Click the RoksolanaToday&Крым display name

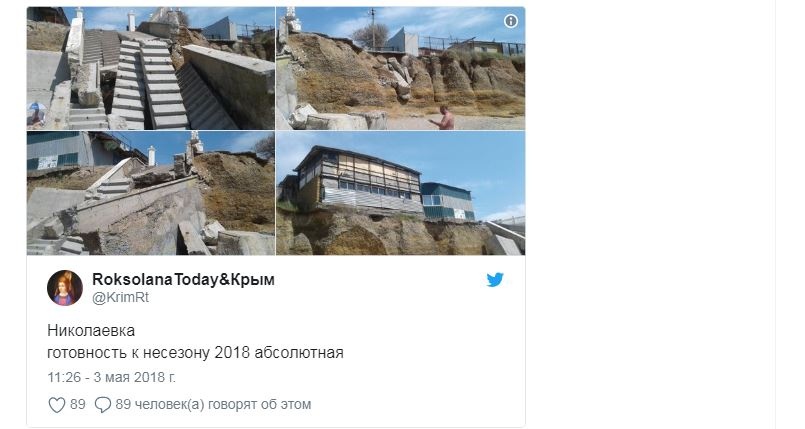183,280
